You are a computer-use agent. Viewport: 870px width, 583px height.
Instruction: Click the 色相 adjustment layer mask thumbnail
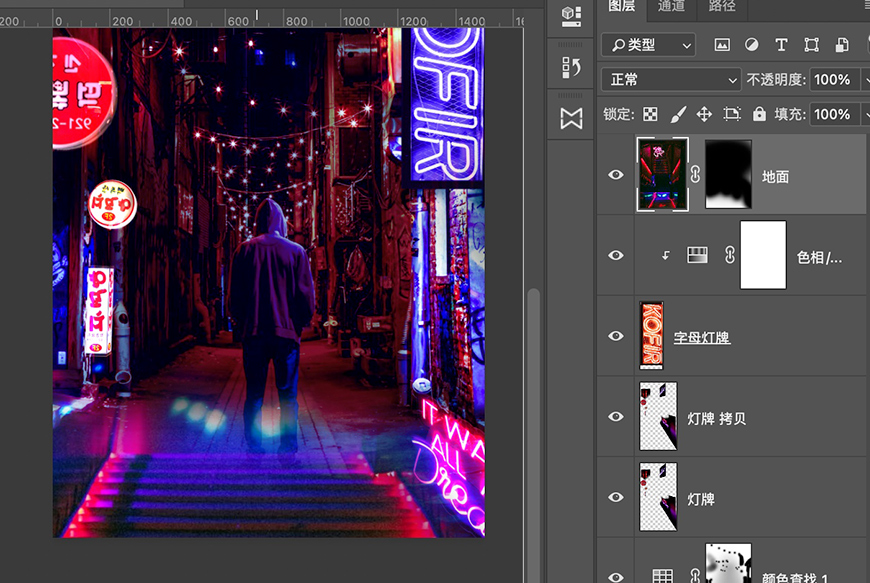[x=763, y=255]
